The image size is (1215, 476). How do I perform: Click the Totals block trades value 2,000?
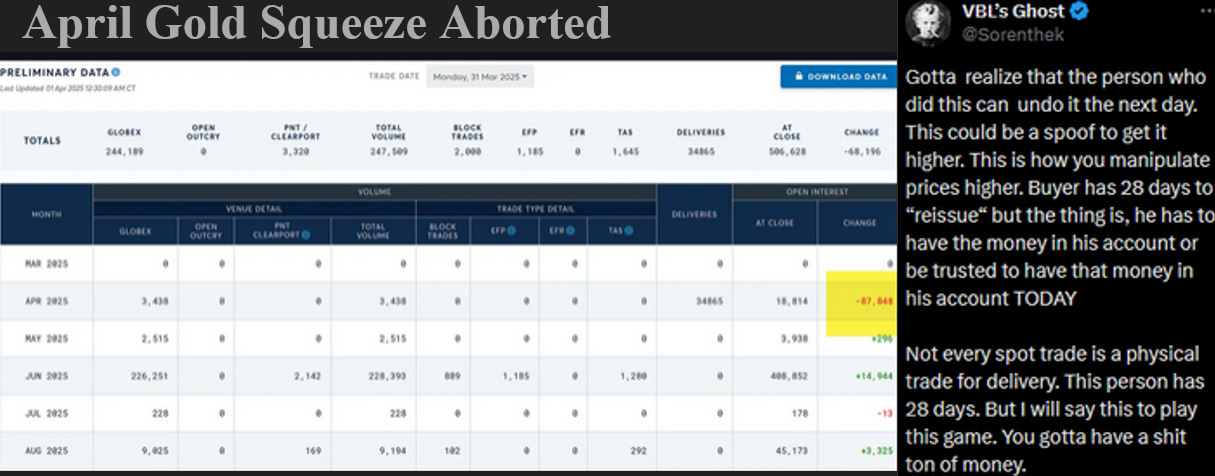pyautogui.click(x=467, y=151)
